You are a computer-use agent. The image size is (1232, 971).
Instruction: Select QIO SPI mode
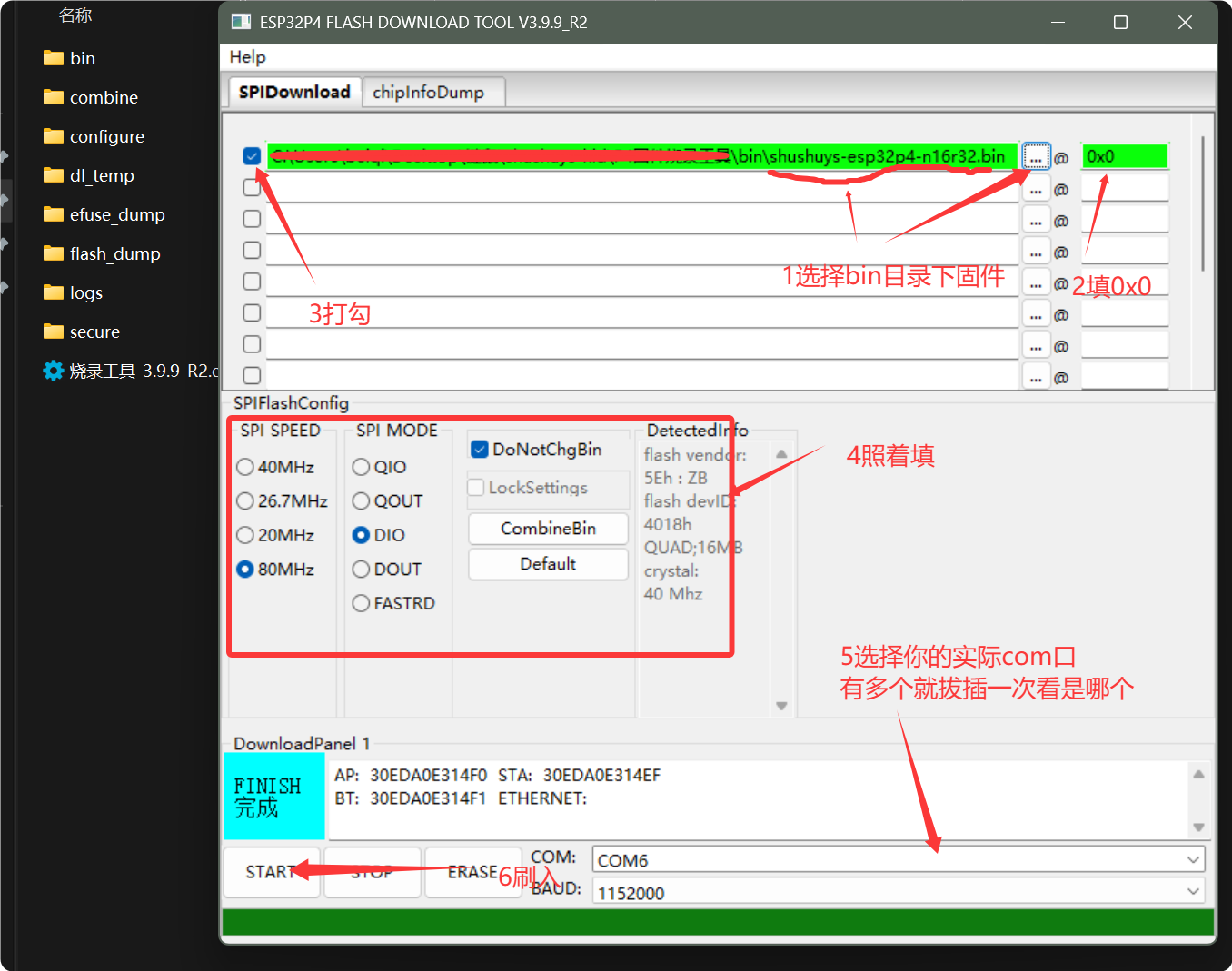362,467
